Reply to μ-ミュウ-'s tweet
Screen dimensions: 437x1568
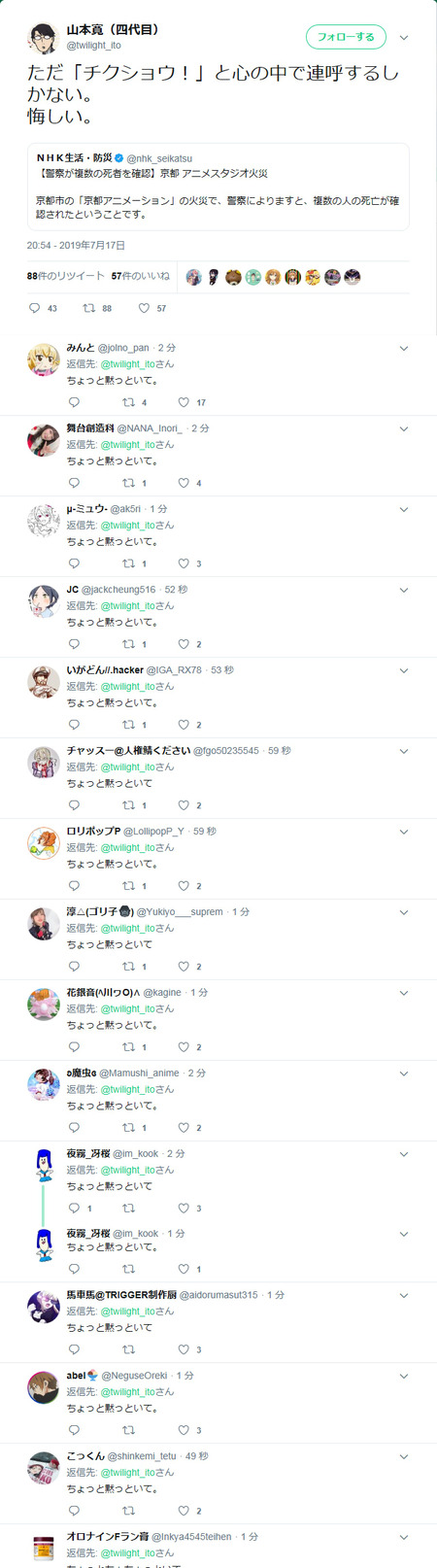(74, 563)
